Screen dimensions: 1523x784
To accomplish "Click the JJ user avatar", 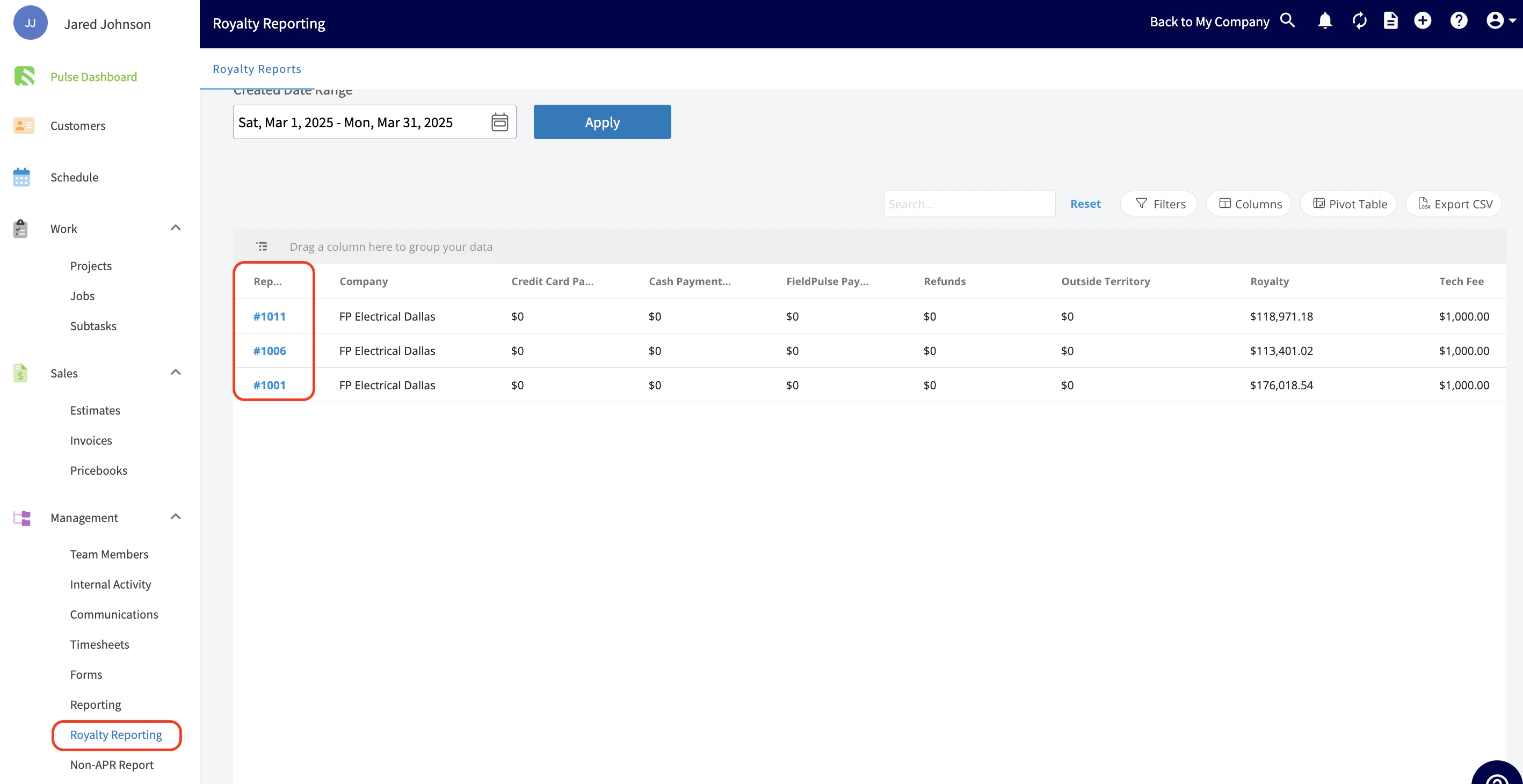I will pyautogui.click(x=30, y=23).
